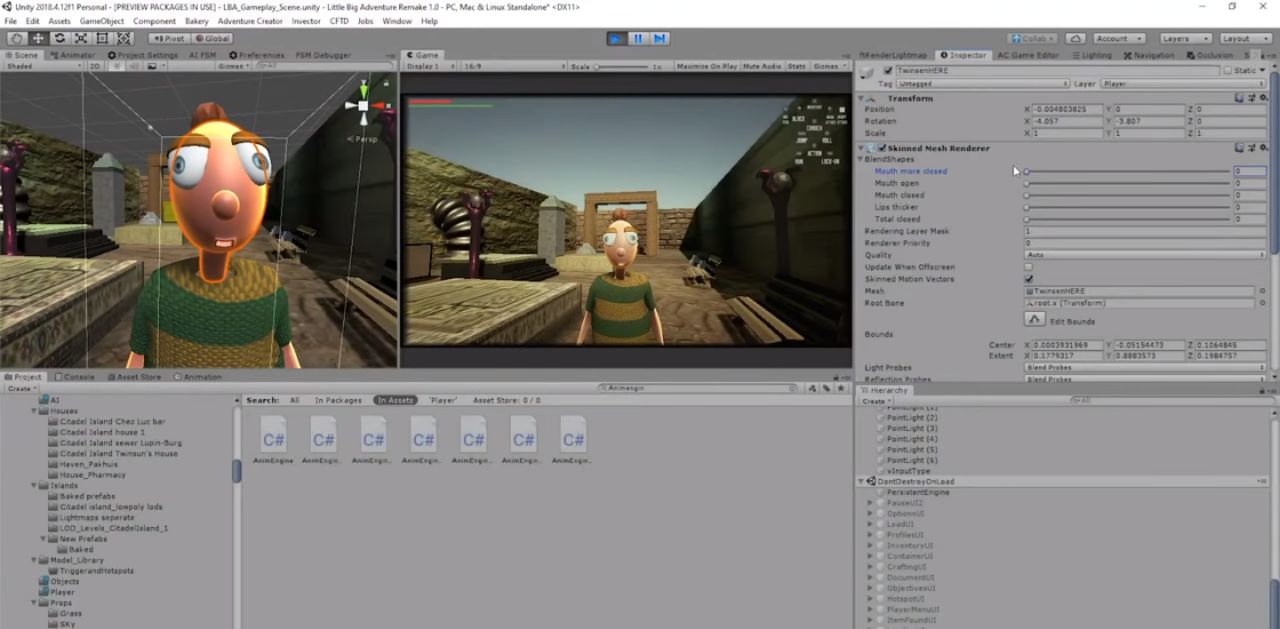Collapse the BlendShapes foldout
Screen dimensions: 1280x629
pyautogui.click(x=862, y=159)
